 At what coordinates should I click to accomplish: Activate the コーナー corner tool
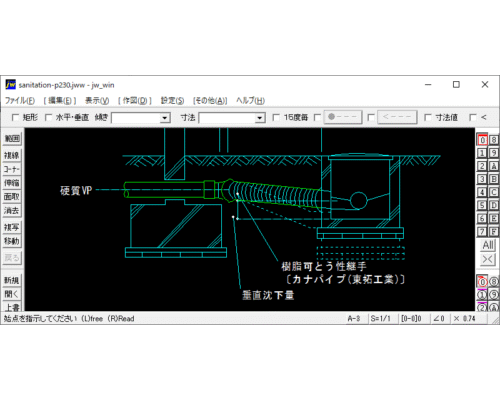tap(12, 169)
